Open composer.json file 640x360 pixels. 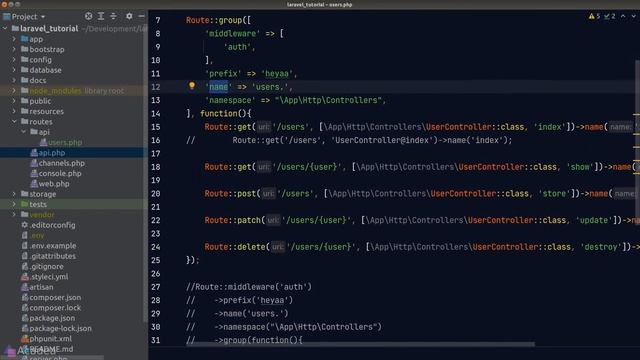(55, 298)
